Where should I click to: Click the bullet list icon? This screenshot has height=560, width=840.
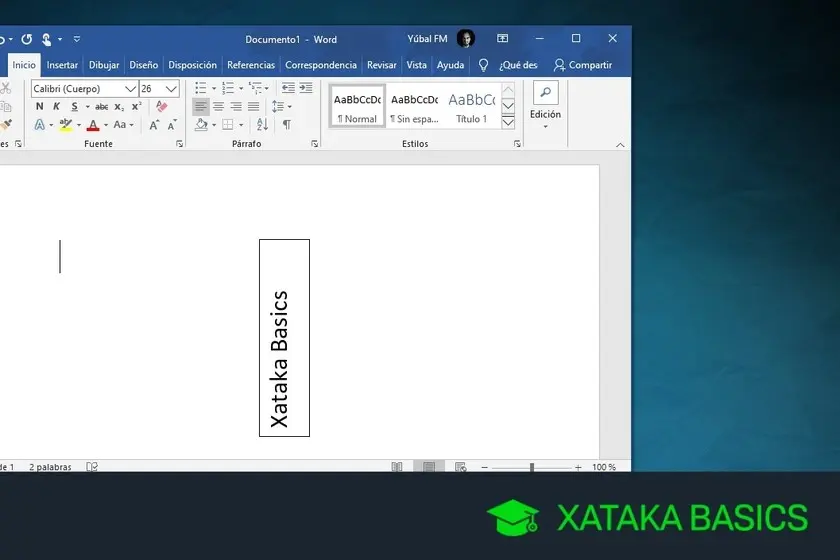(200, 89)
